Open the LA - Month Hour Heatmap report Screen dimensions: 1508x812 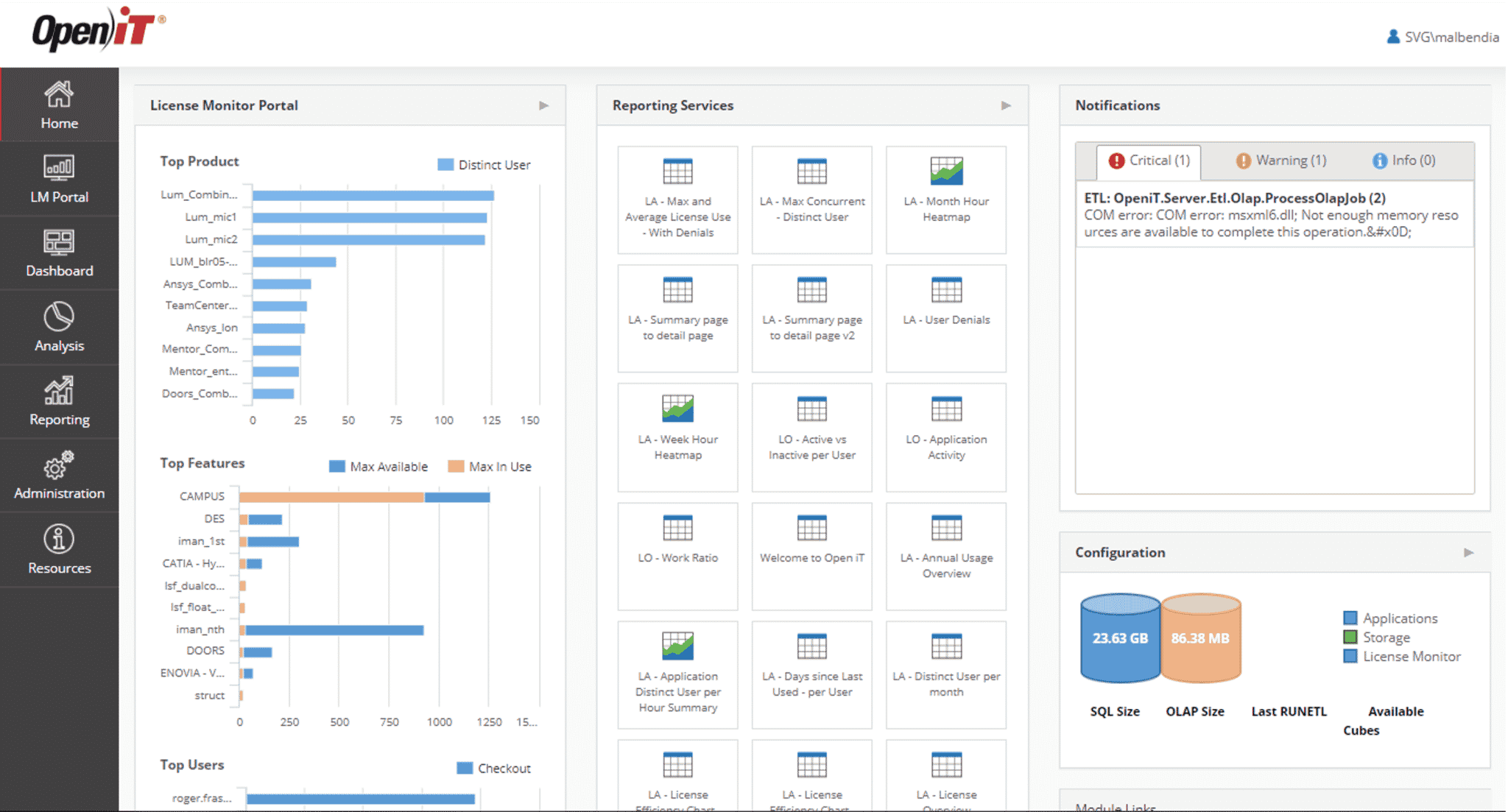tap(945, 200)
